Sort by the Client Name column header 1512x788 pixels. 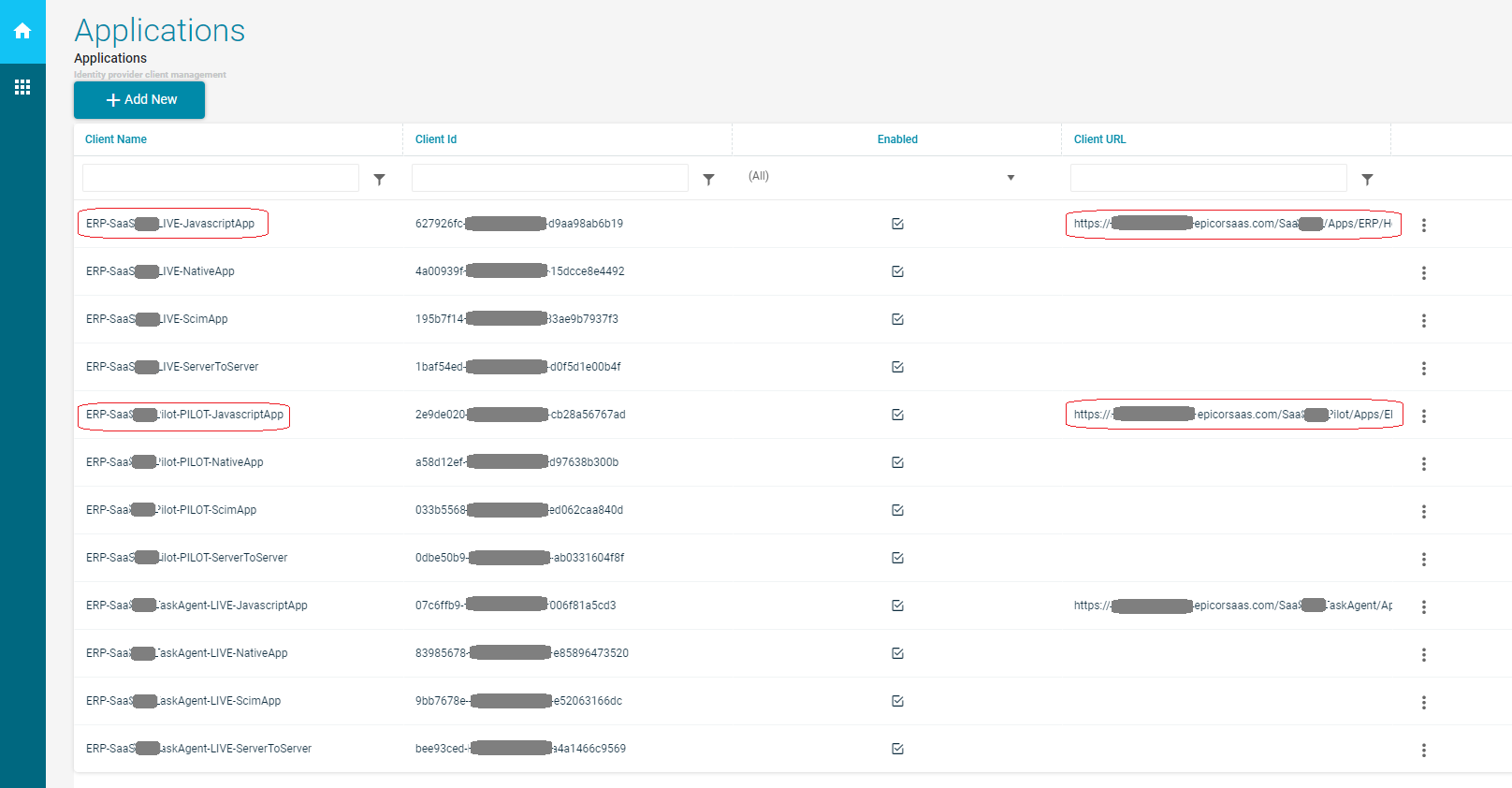(116, 139)
